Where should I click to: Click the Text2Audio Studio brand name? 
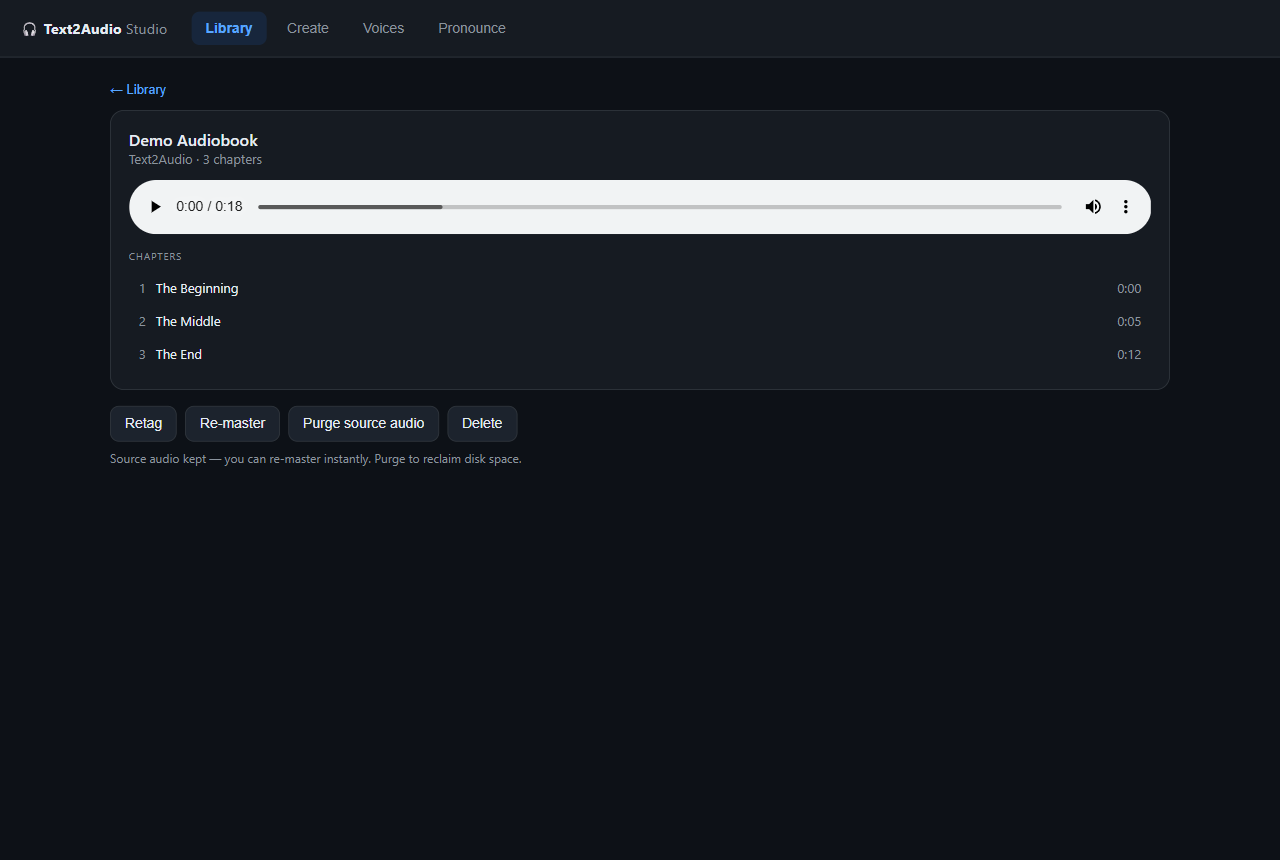pos(105,29)
